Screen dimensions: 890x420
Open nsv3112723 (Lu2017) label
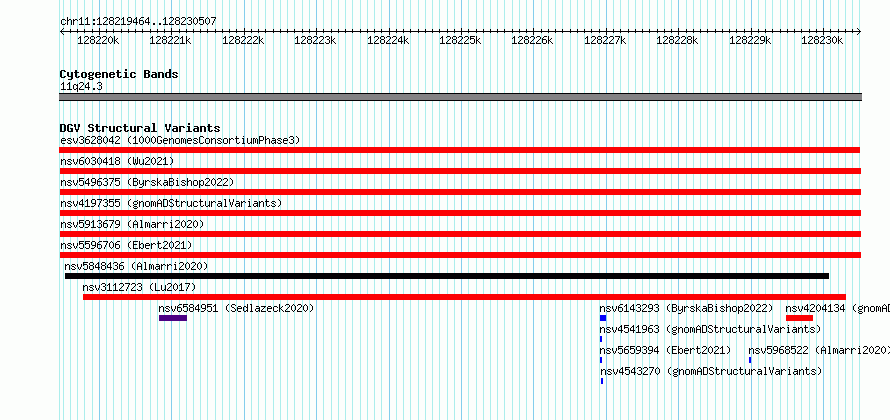click(x=139, y=287)
